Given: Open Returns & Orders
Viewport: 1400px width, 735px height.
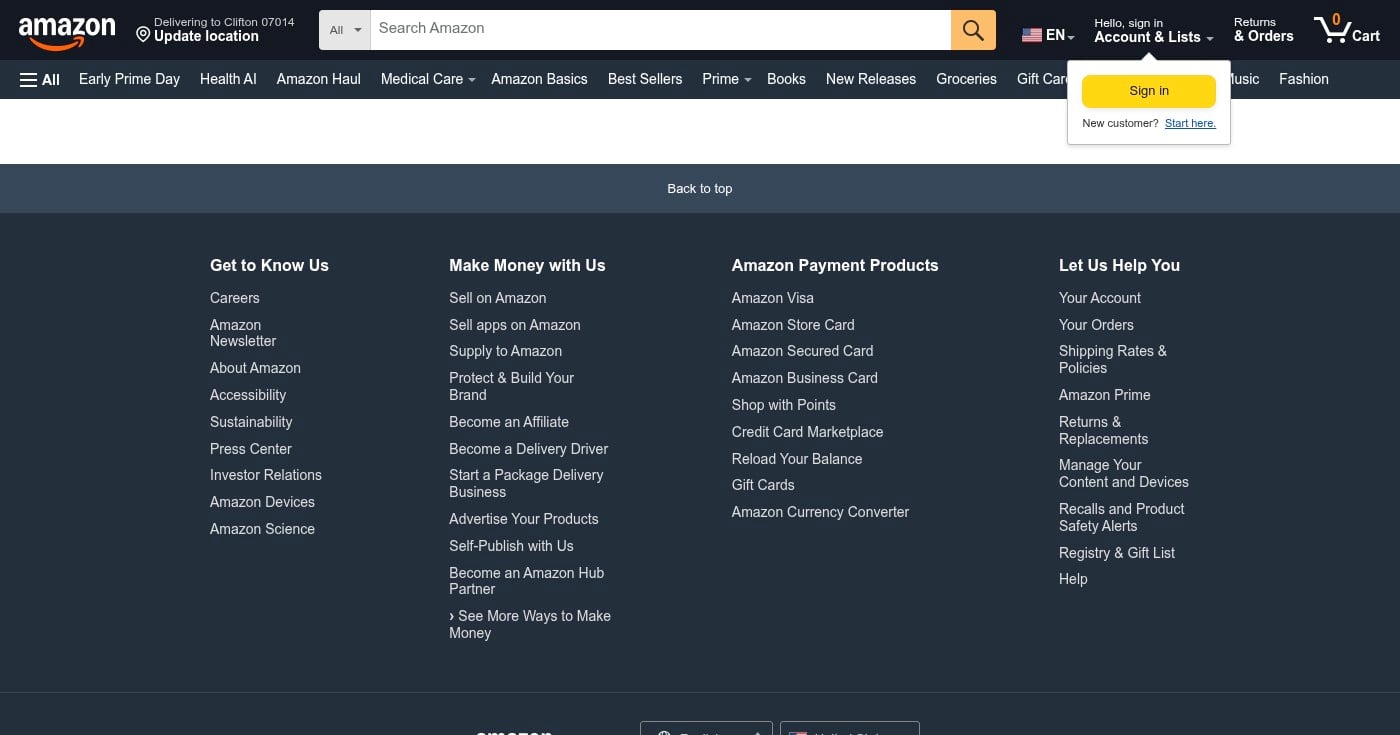Looking at the screenshot, I should tap(1263, 30).
